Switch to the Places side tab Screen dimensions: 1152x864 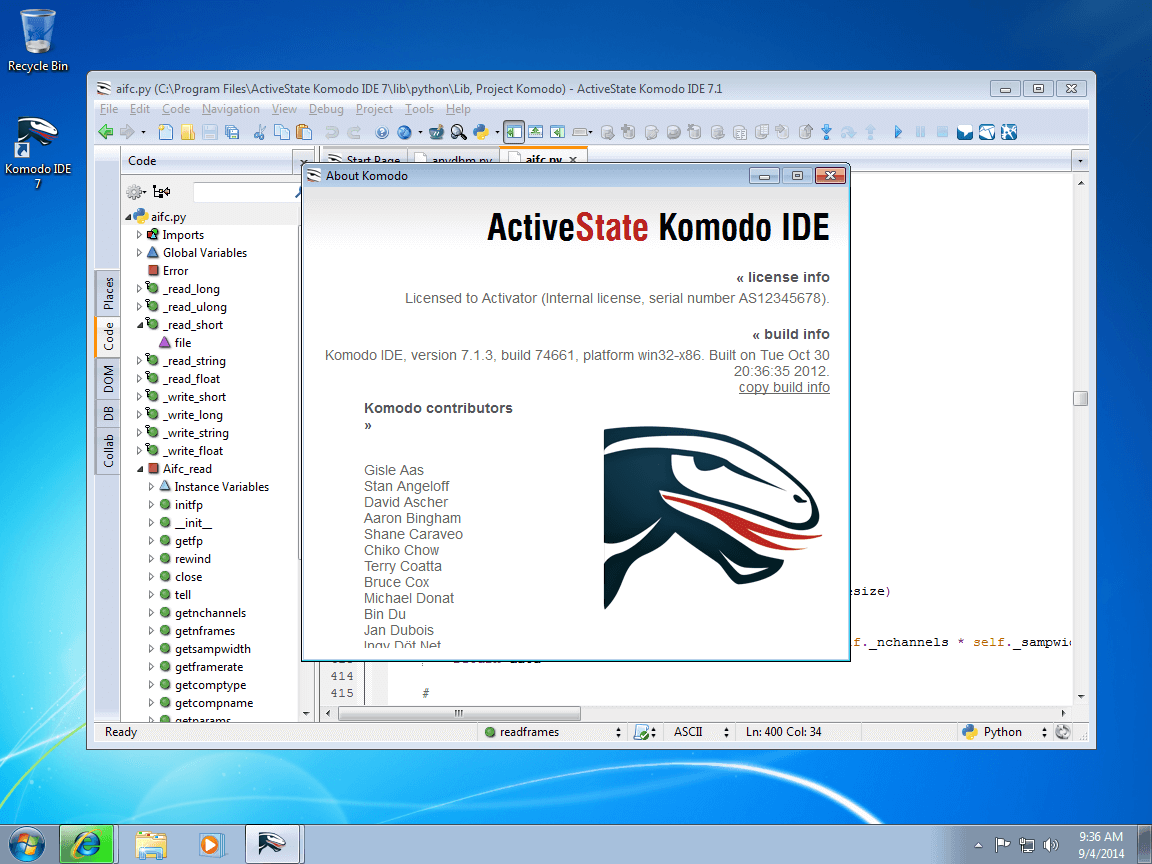108,293
